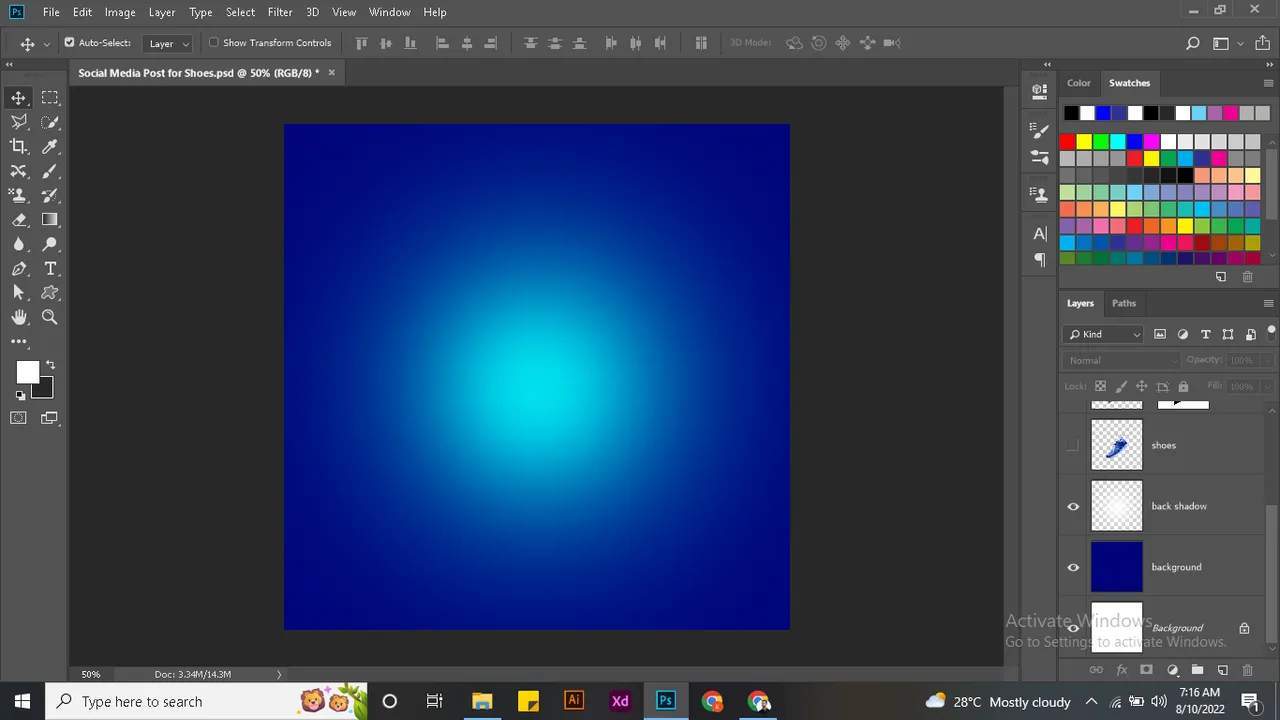Open the Image menu
Image resolution: width=1280 pixels, height=720 pixels.
click(x=120, y=12)
